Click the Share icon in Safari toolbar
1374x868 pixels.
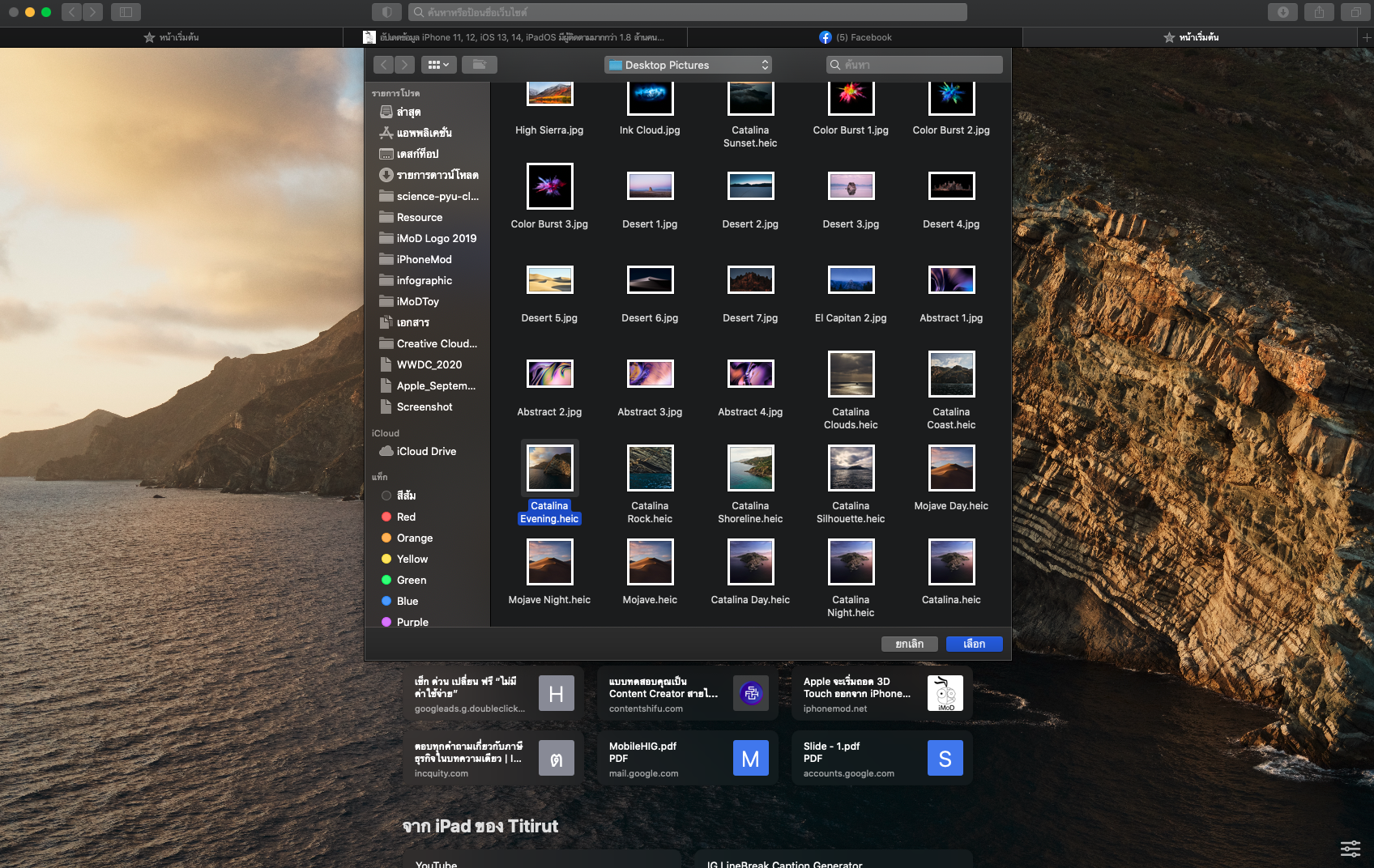click(1319, 12)
